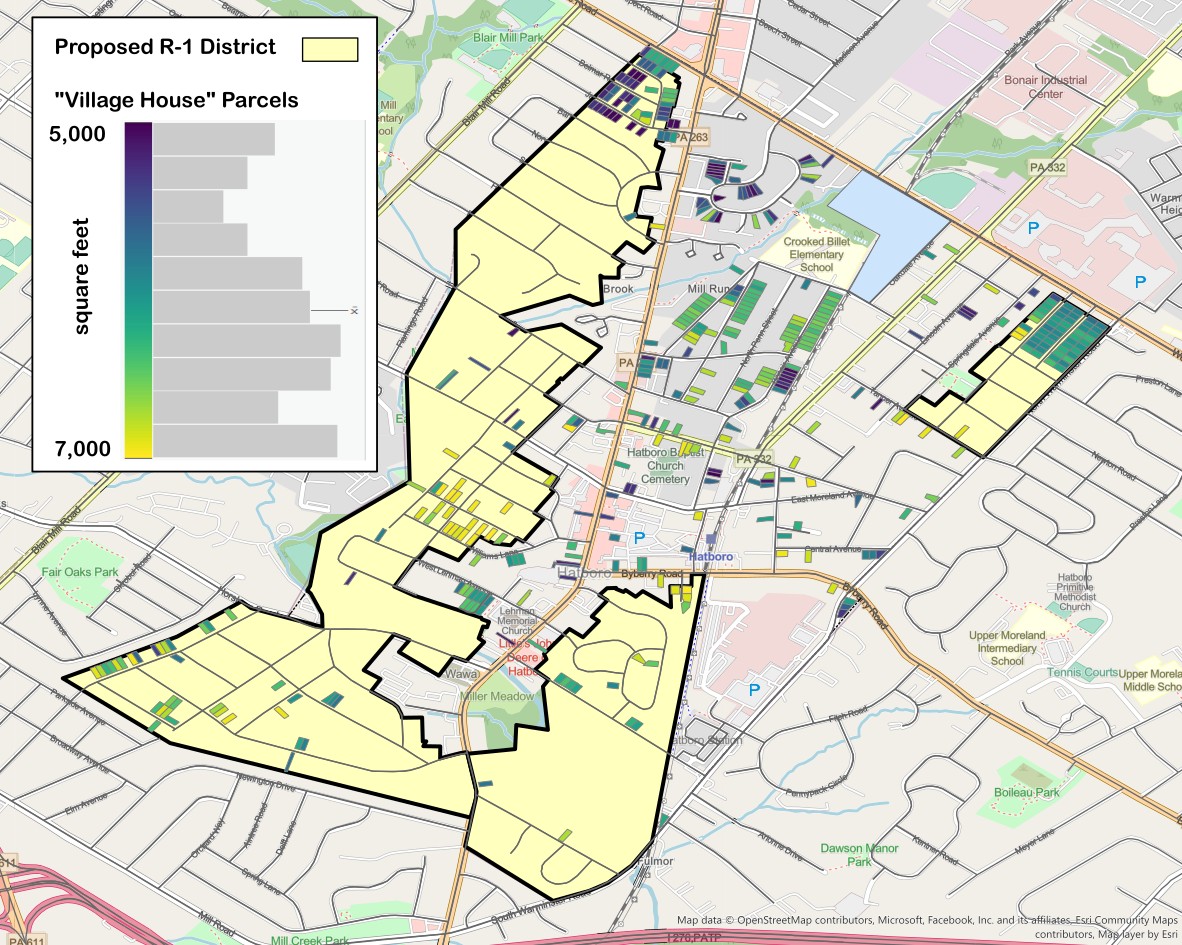Click the parking icon beside the Hatboro label

(637, 538)
